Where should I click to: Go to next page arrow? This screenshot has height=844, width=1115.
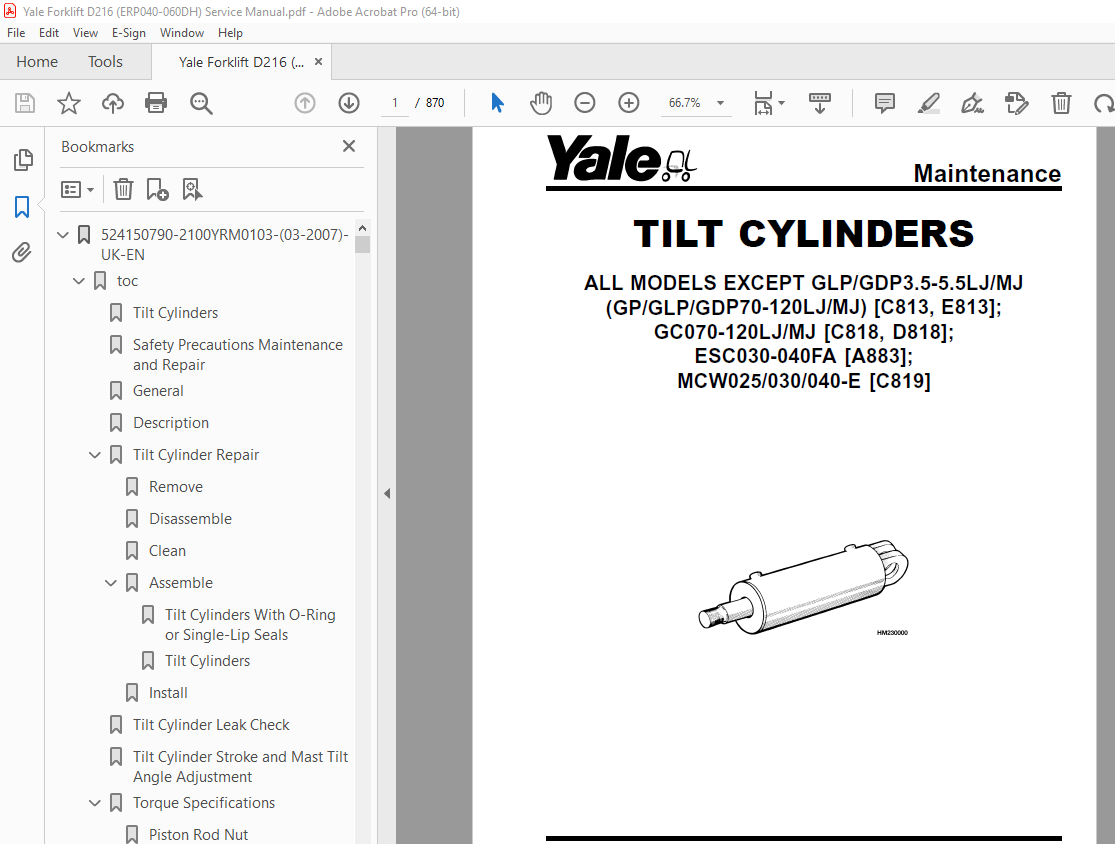pos(348,103)
